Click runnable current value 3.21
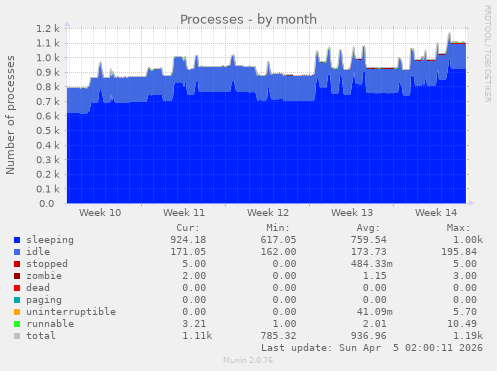 [x=194, y=324]
